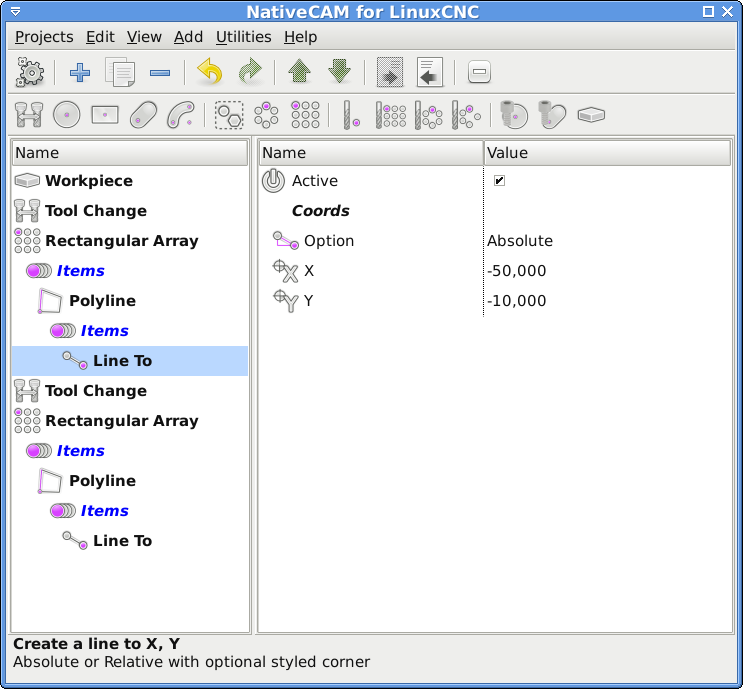Open the Edit menu

pyautogui.click(x=100, y=37)
